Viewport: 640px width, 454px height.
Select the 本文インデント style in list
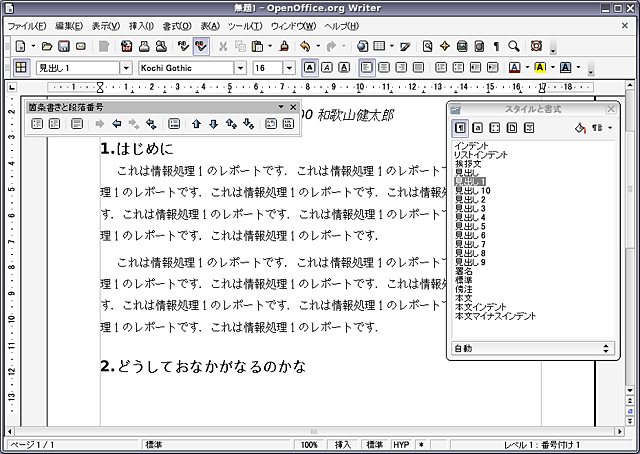(487, 306)
